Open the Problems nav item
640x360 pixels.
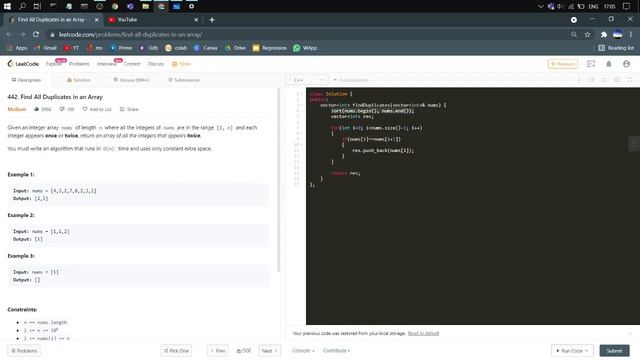(x=79, y=64)
